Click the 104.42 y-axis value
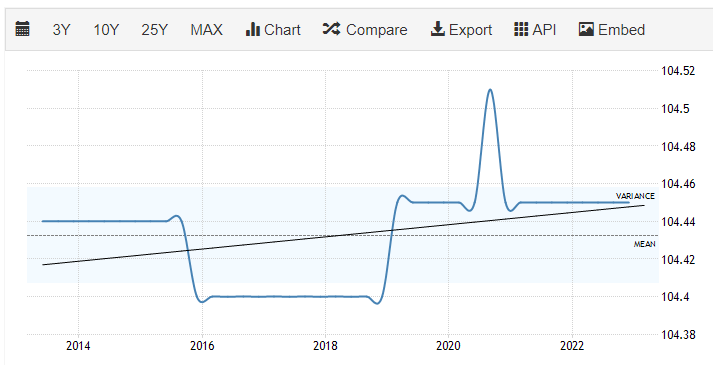Screen dimensions: 713x365 click(x=678, y=259)
